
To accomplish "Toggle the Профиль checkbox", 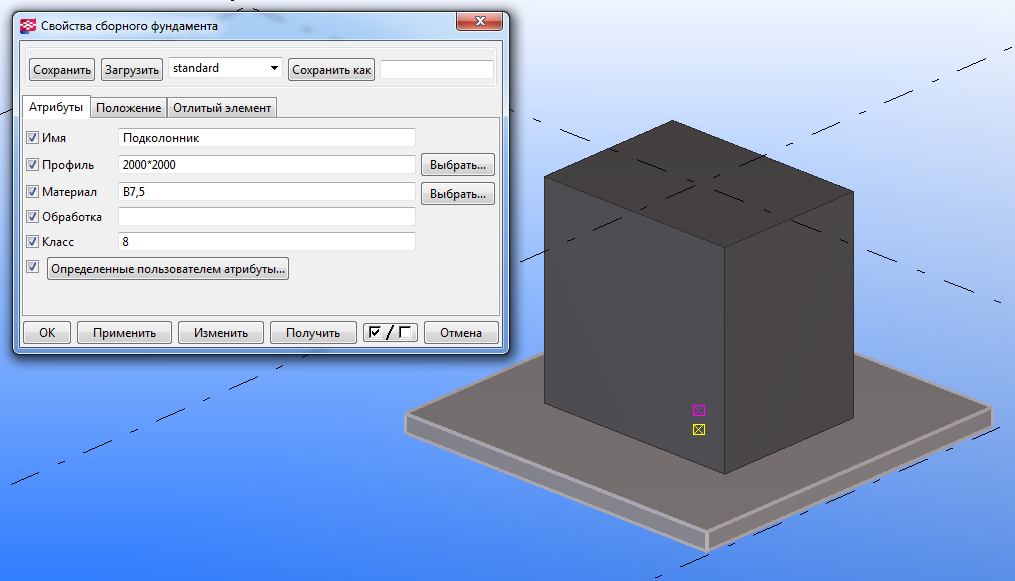I will pyautogui.click(x=32, y=164).
